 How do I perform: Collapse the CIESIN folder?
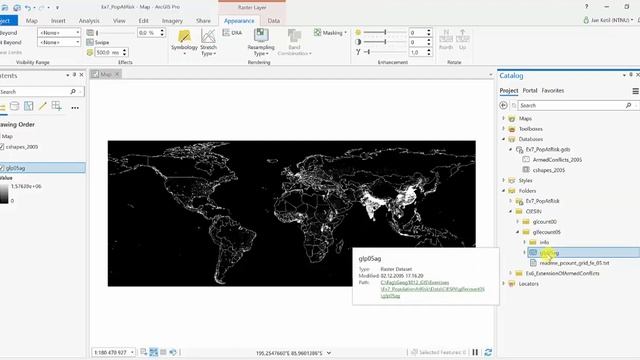pos(510,211)
